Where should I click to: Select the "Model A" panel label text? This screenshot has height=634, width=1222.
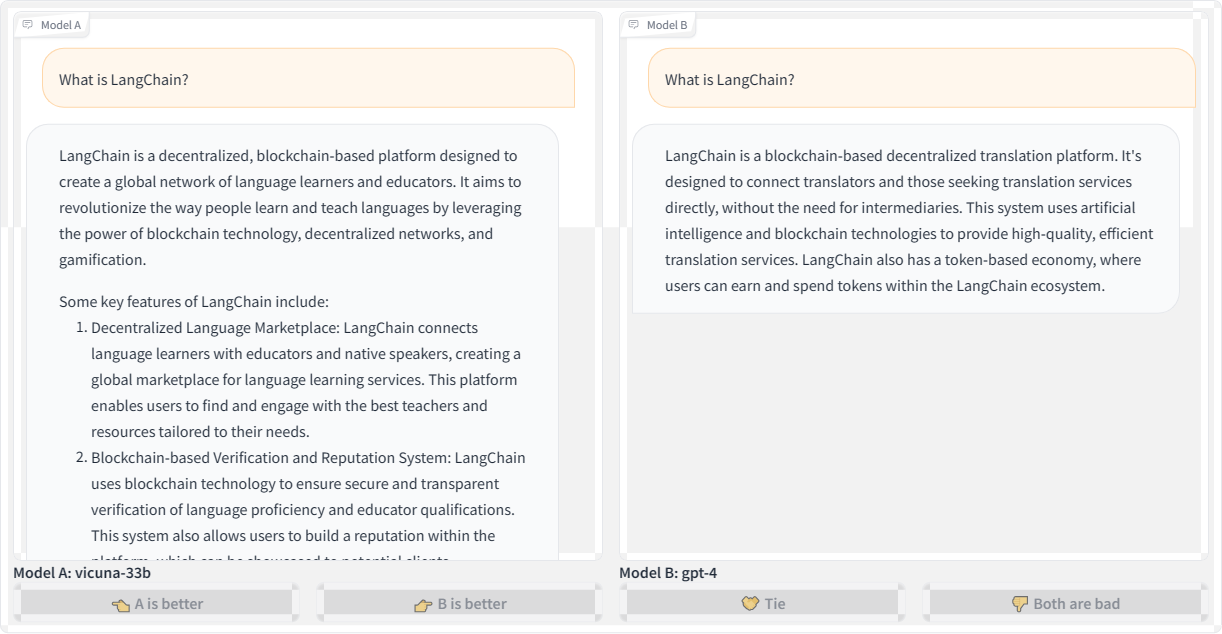pos(61,25)
